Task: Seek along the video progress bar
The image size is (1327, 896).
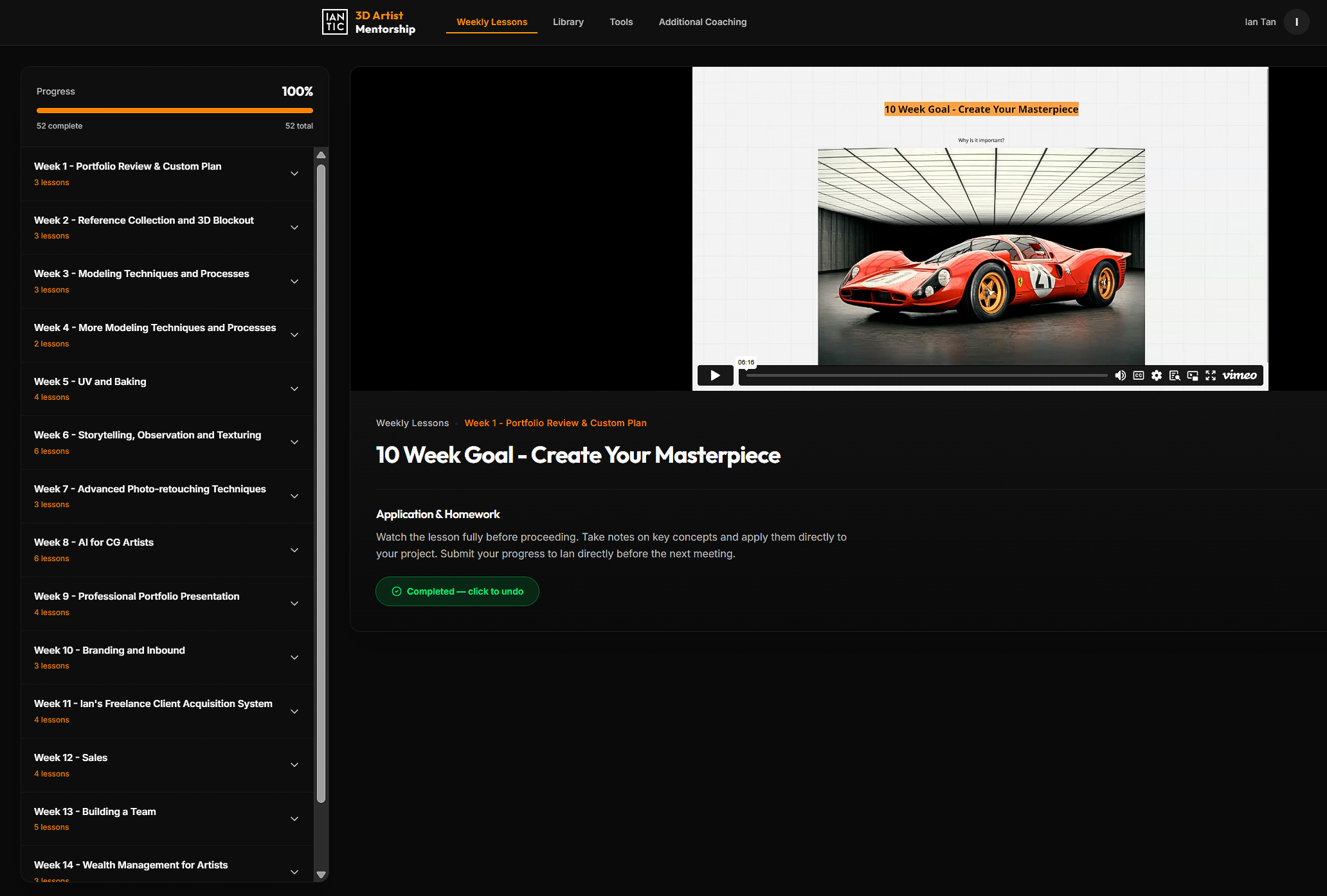Action: tap(926, 375)
